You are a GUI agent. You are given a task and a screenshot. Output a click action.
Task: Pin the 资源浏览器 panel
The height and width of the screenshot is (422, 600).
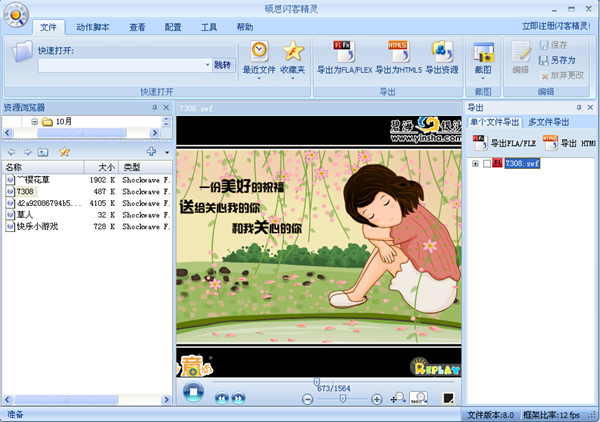155,108
